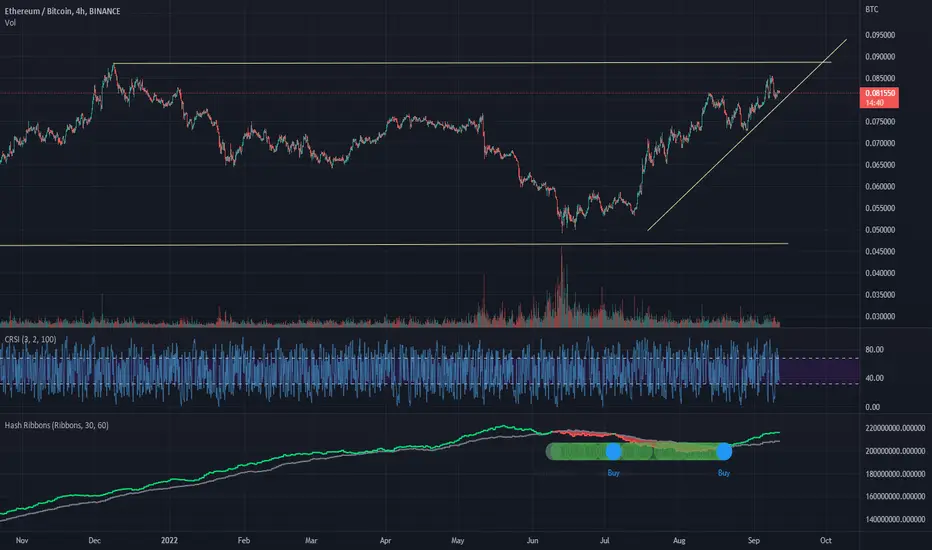Click the 0.040000 price scale label
This screenshot has height=550, width=932.
880,274
